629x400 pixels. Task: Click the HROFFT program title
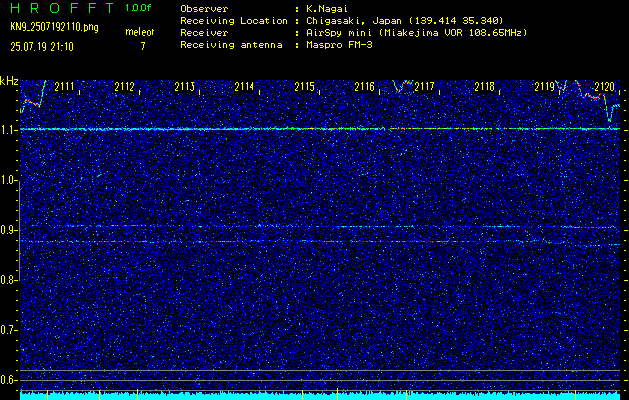62,8
